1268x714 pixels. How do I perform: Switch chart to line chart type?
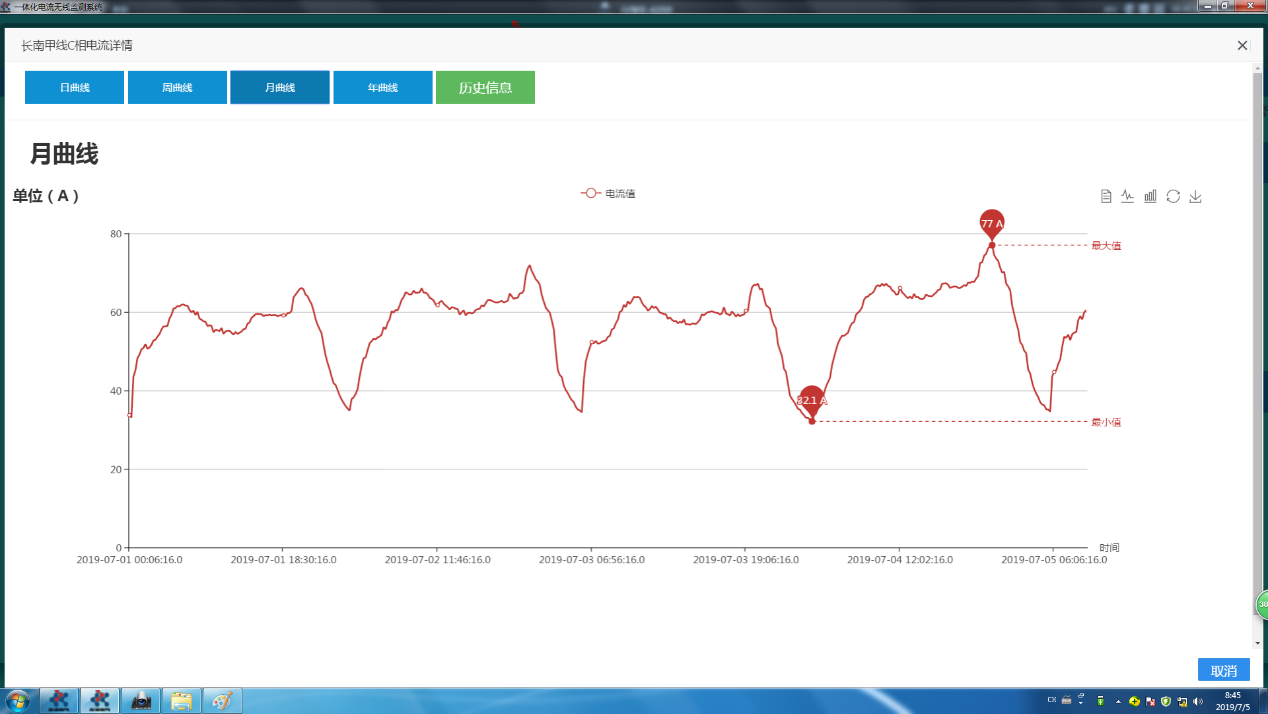(x=1128, y=196)
